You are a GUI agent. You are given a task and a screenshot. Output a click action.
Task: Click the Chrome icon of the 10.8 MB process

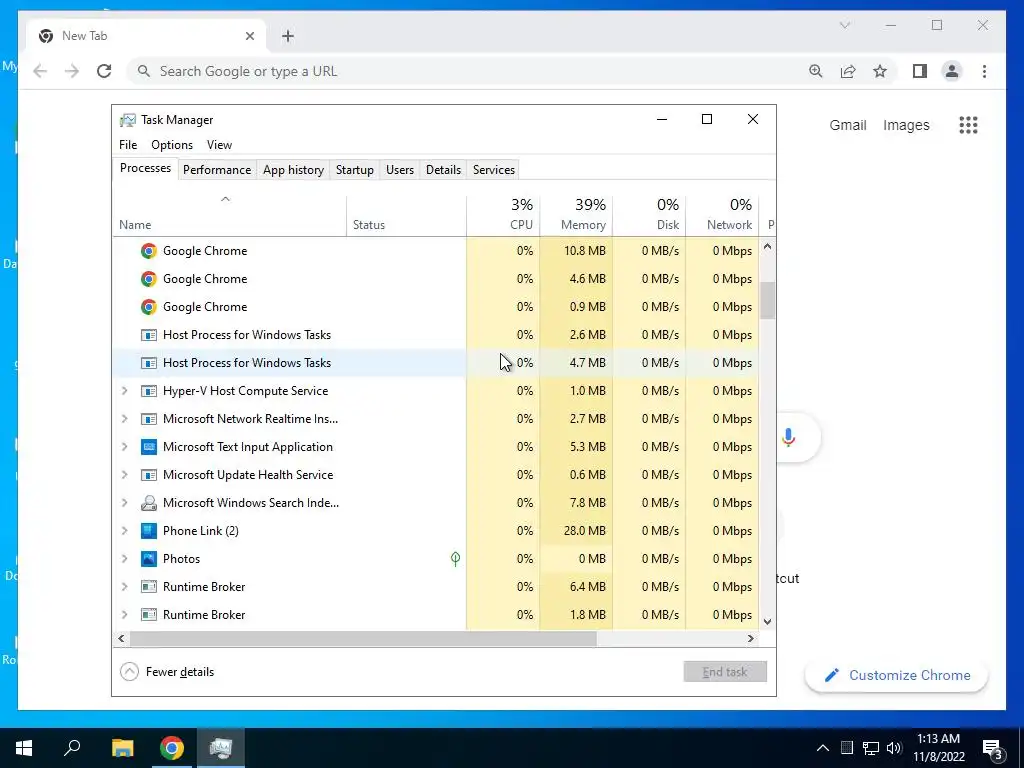149,251
